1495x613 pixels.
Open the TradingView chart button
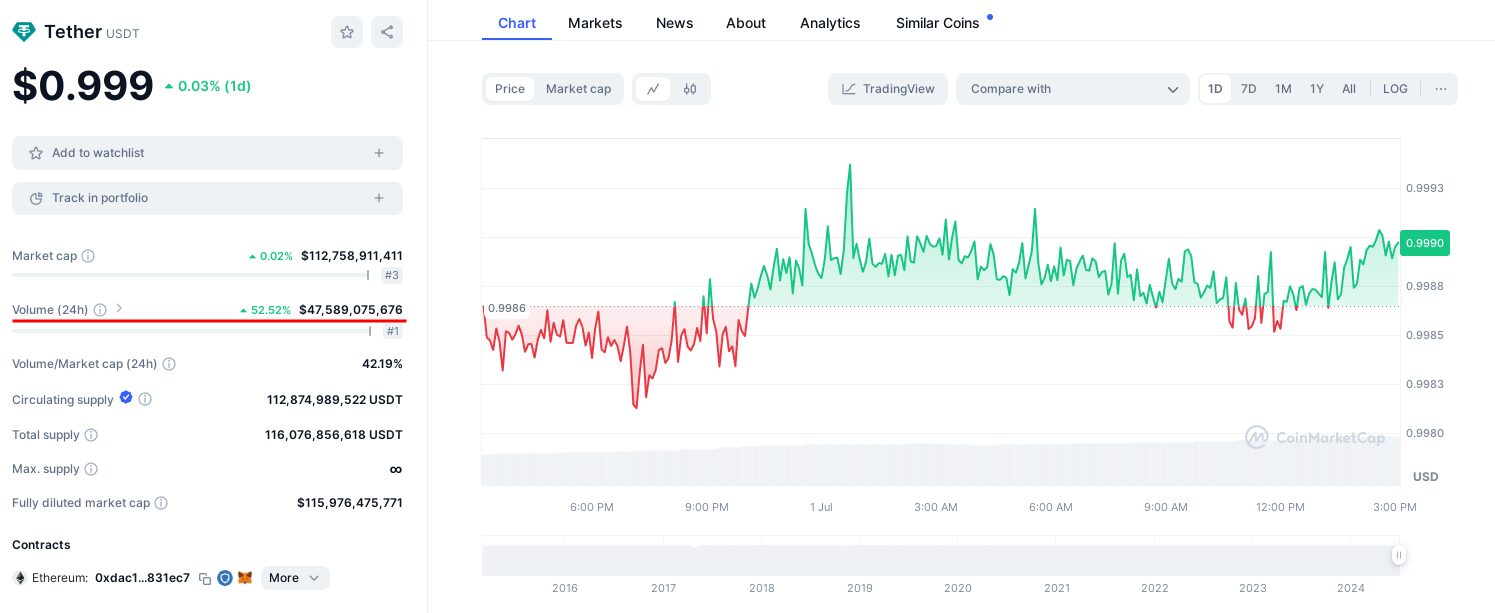(x=888, y=89)
